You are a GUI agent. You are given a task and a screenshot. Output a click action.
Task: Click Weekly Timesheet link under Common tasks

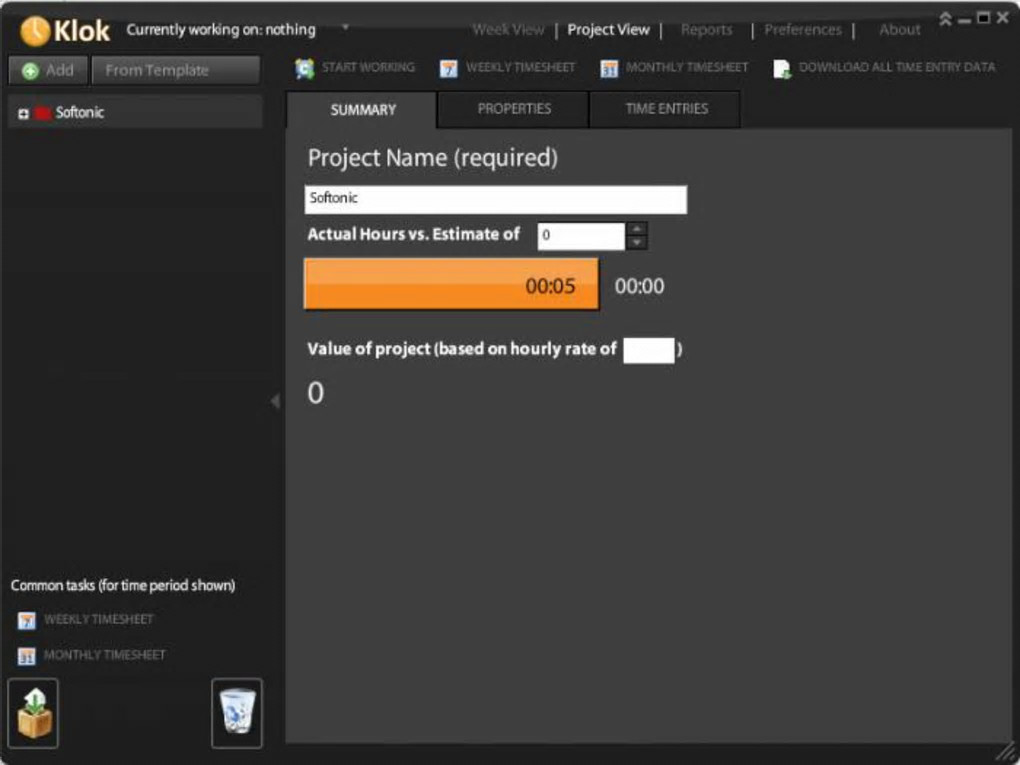tap(98, 619)
